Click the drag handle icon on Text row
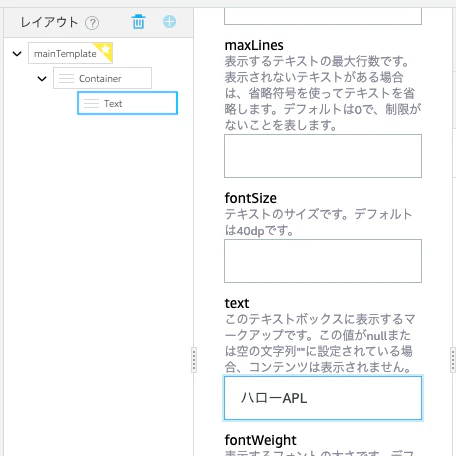Viewport: 456px width, 456px height. click(91, 103)
